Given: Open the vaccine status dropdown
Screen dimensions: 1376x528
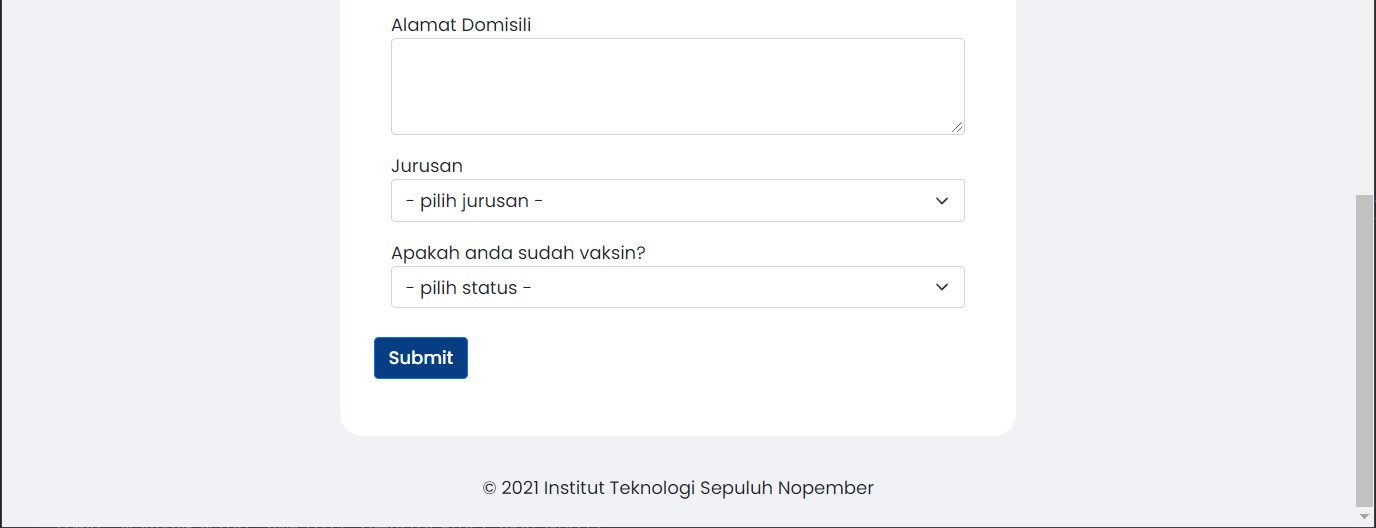Looking at the screenshot, I should click(677, 288).
